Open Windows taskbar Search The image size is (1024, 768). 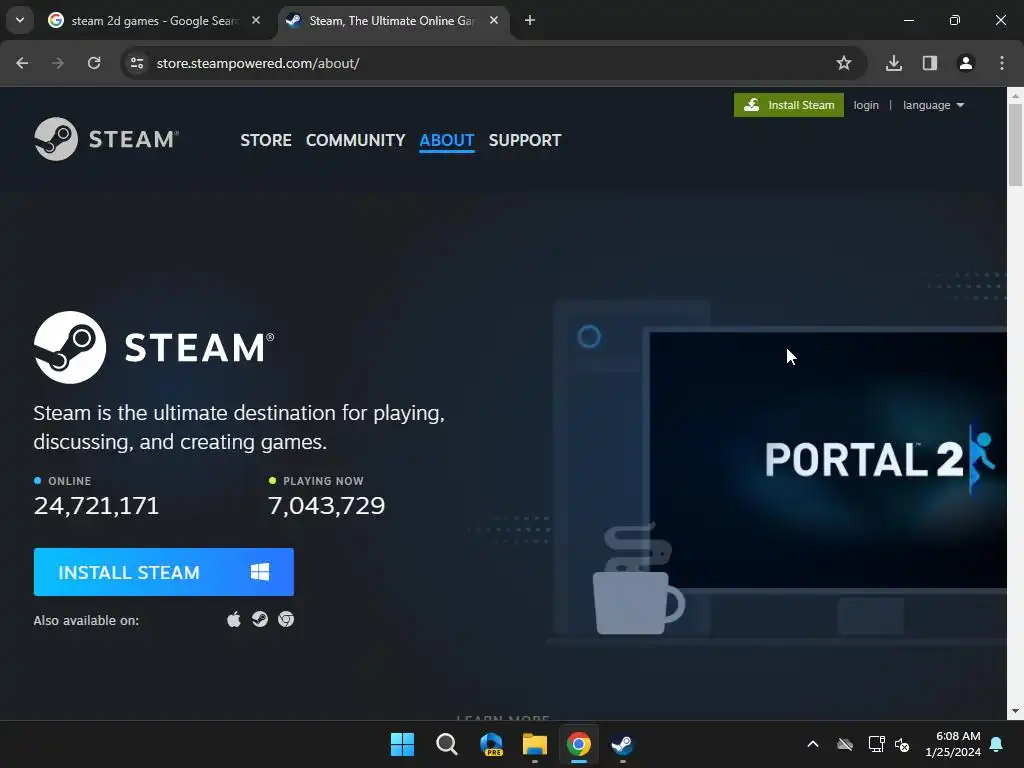[x=447, y=744]
